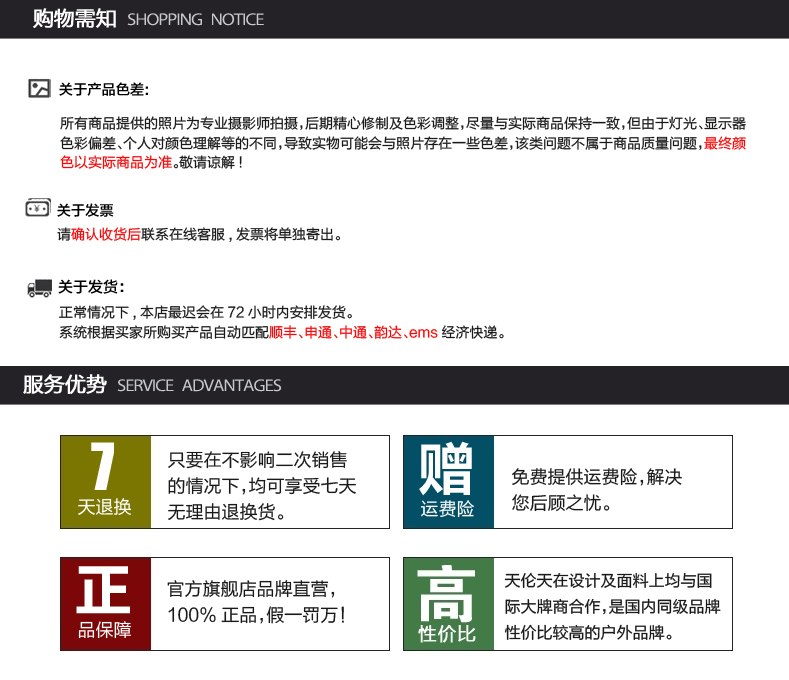Click the banknote icon beside 关于发票
Screen dimensions: 789x680
[38, 207]
